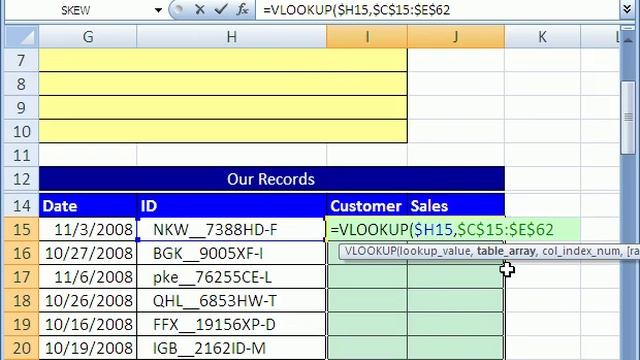Click ID cell FFX__19156XP-D

[231, 324]
